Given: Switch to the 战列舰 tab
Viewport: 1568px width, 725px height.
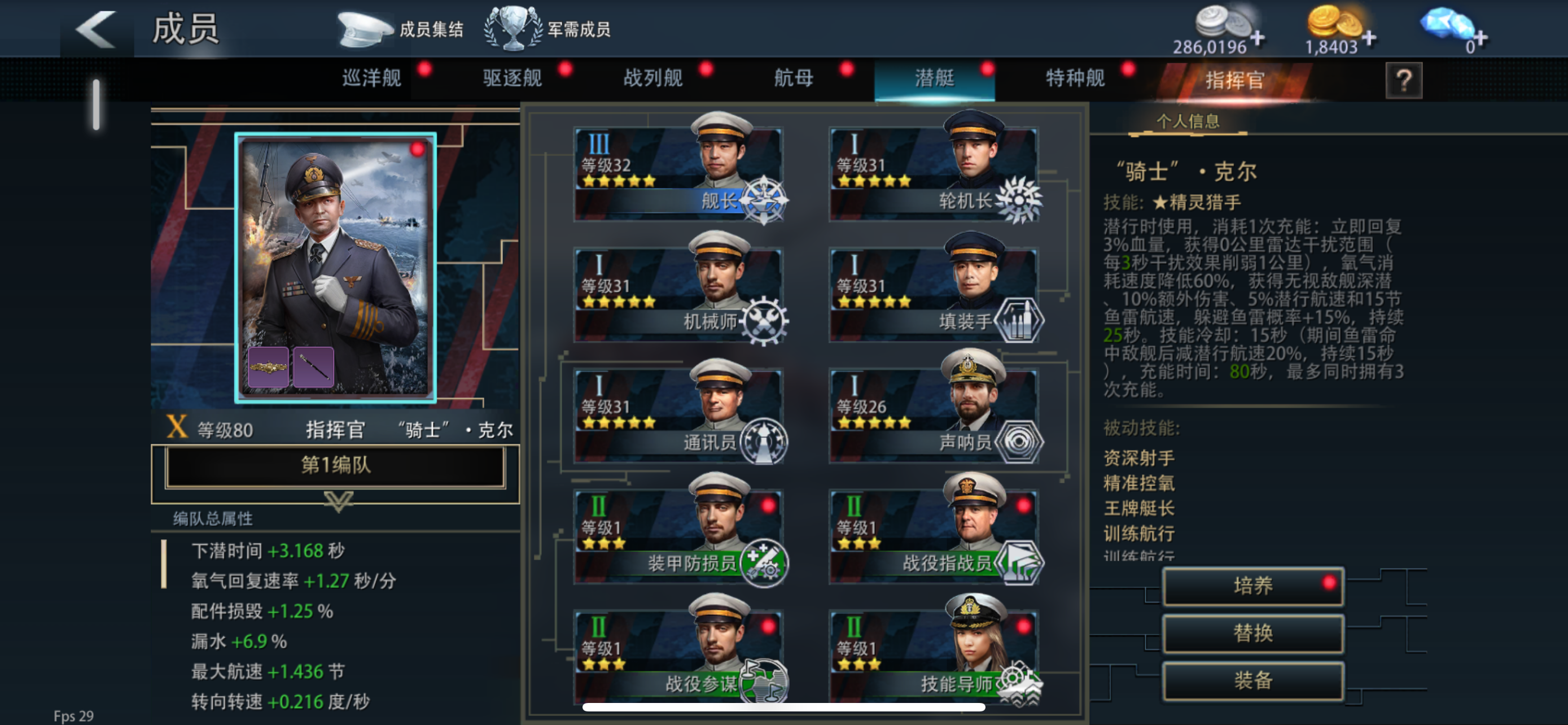Looking at the screenshot, I should pos(652,78).
